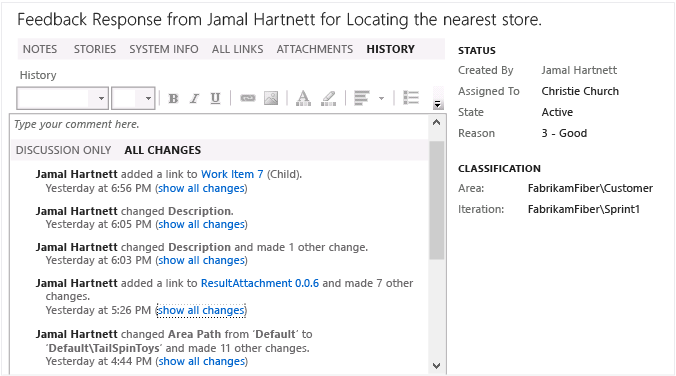Switch to the STORIES tab

coord(95,49)
